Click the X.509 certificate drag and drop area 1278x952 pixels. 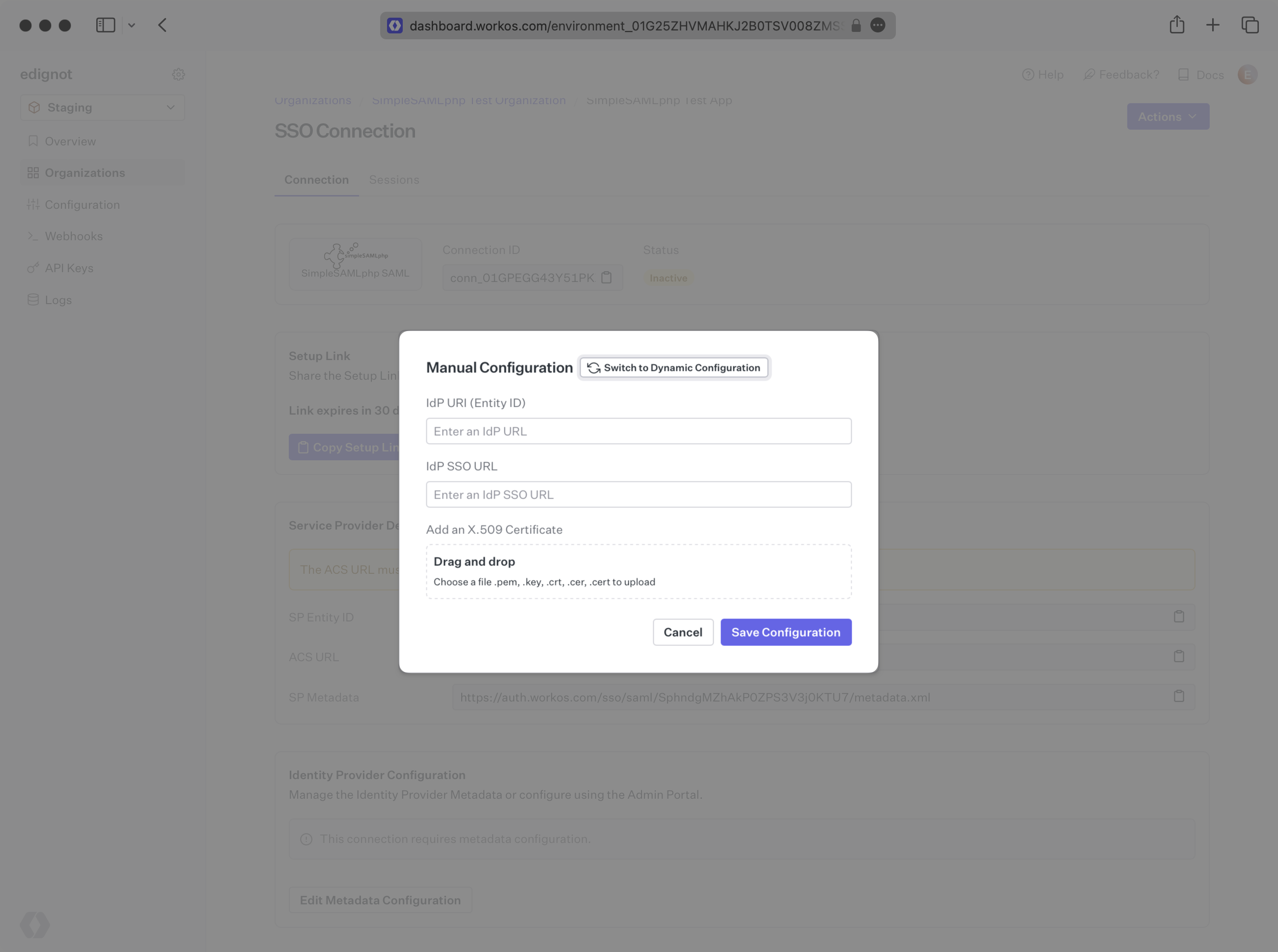pos(638,572)
